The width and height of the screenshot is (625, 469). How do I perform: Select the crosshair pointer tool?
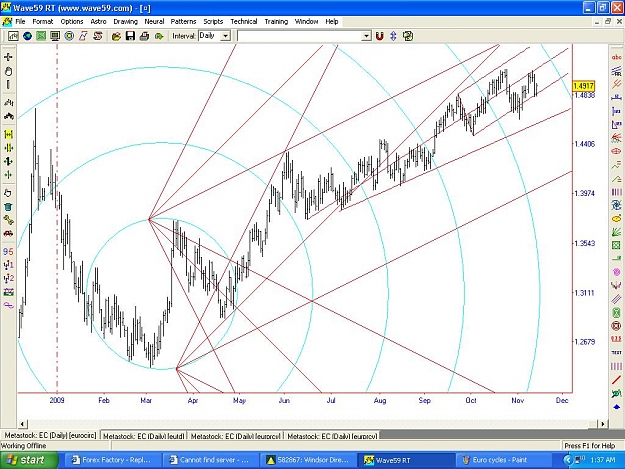click(x=8, y=57)
